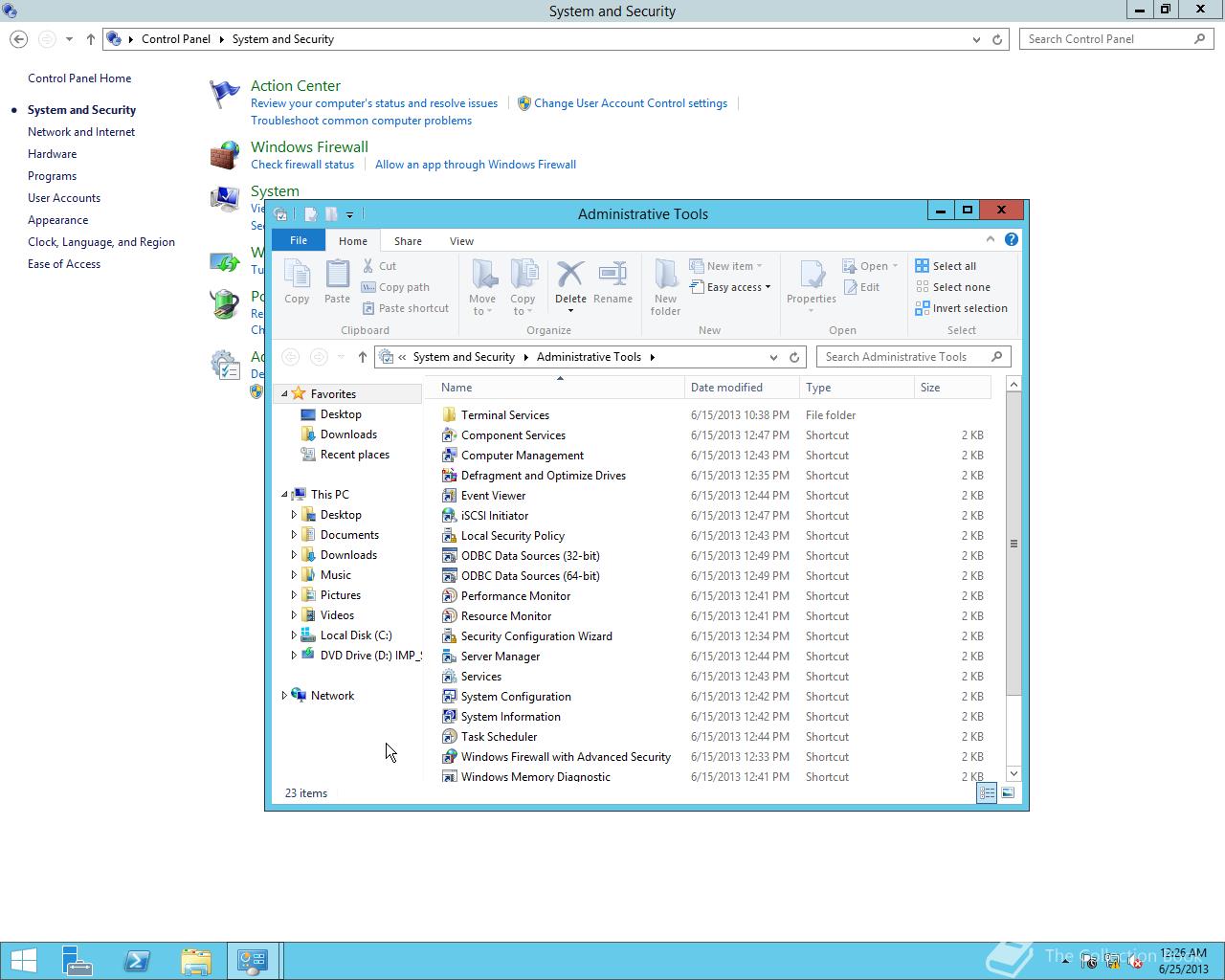1225x980 pixels.
Task: Expand the Network tree node
Action: click(284, 696)
